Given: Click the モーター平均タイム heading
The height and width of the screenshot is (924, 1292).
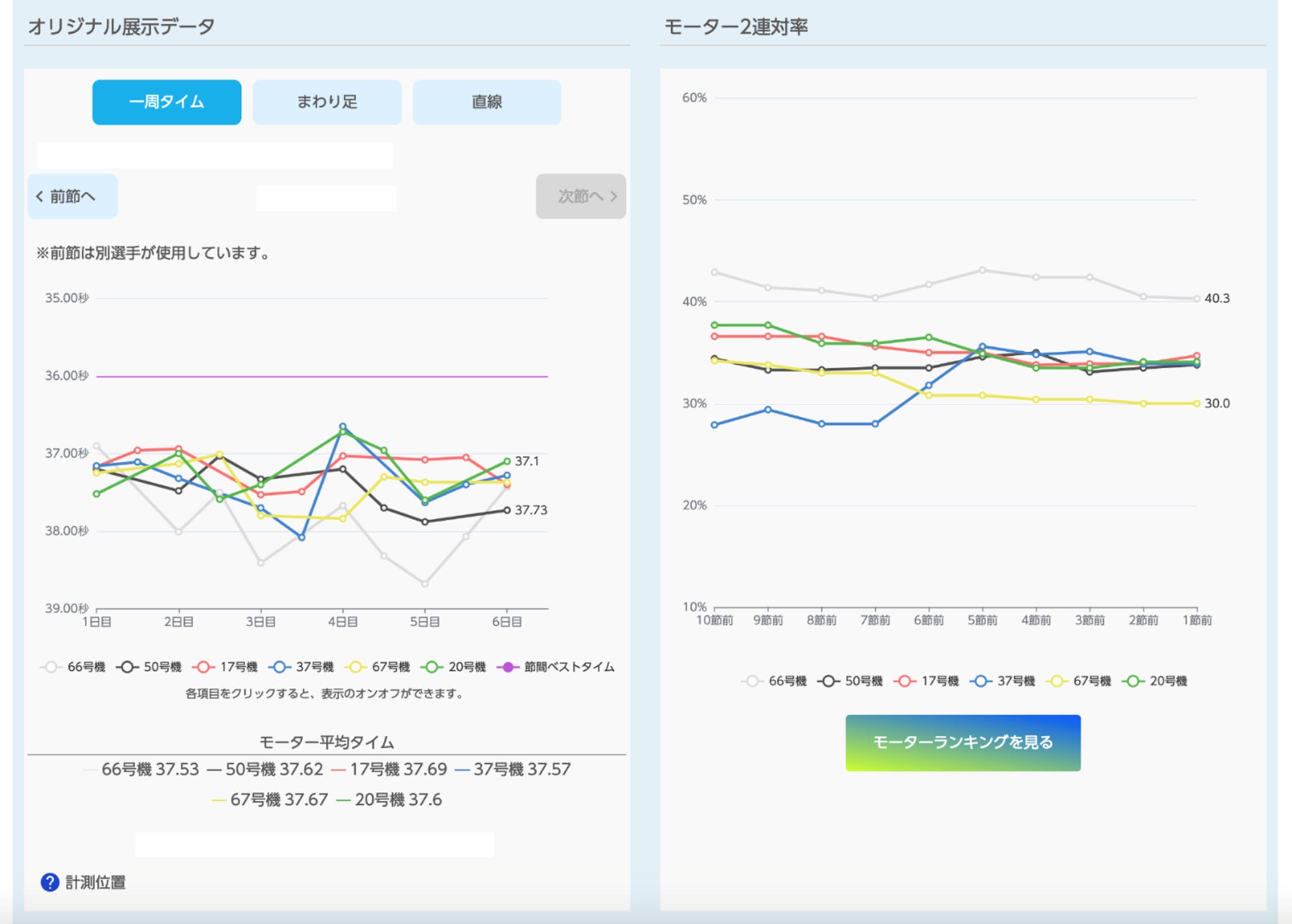Looking at the screenshot, I should [x=326, y=743].
